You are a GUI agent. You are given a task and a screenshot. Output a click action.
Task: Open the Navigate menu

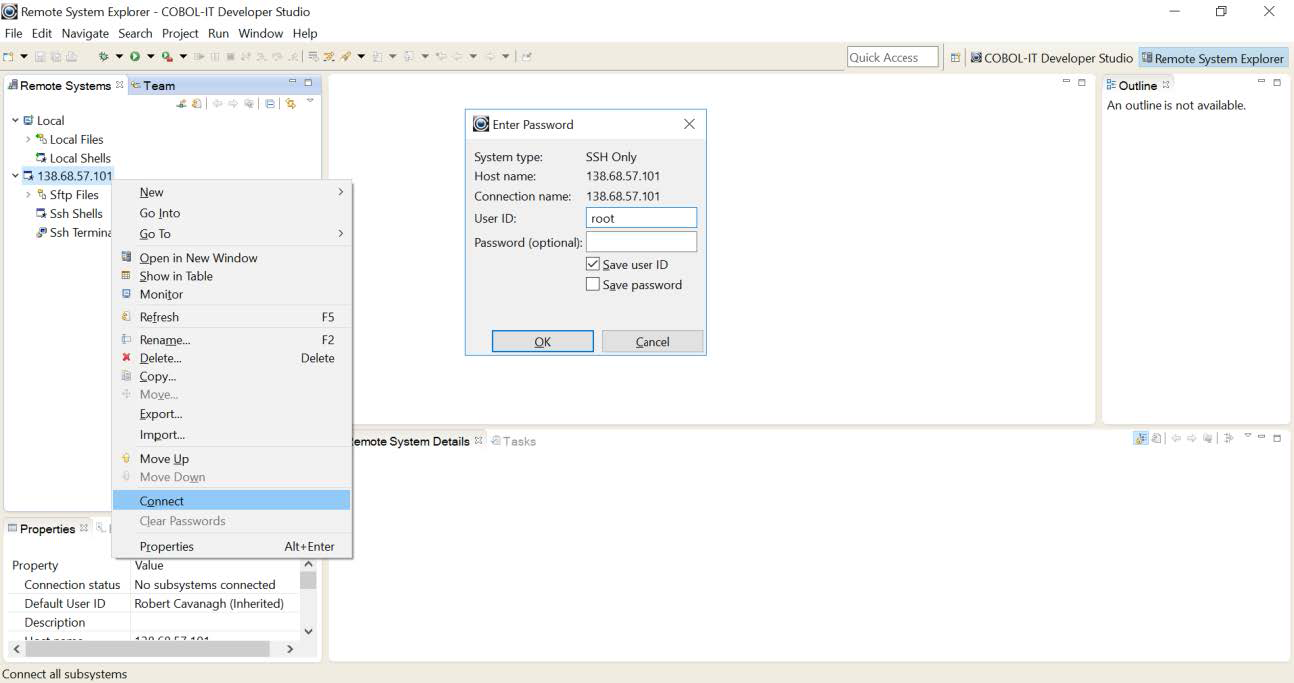[x=85, y=33]
